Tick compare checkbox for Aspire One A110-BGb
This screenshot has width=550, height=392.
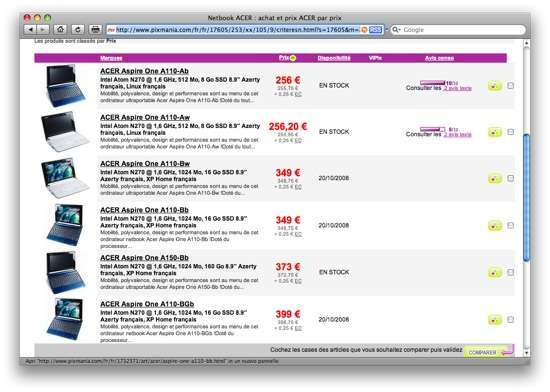click(x=510, y=319)
